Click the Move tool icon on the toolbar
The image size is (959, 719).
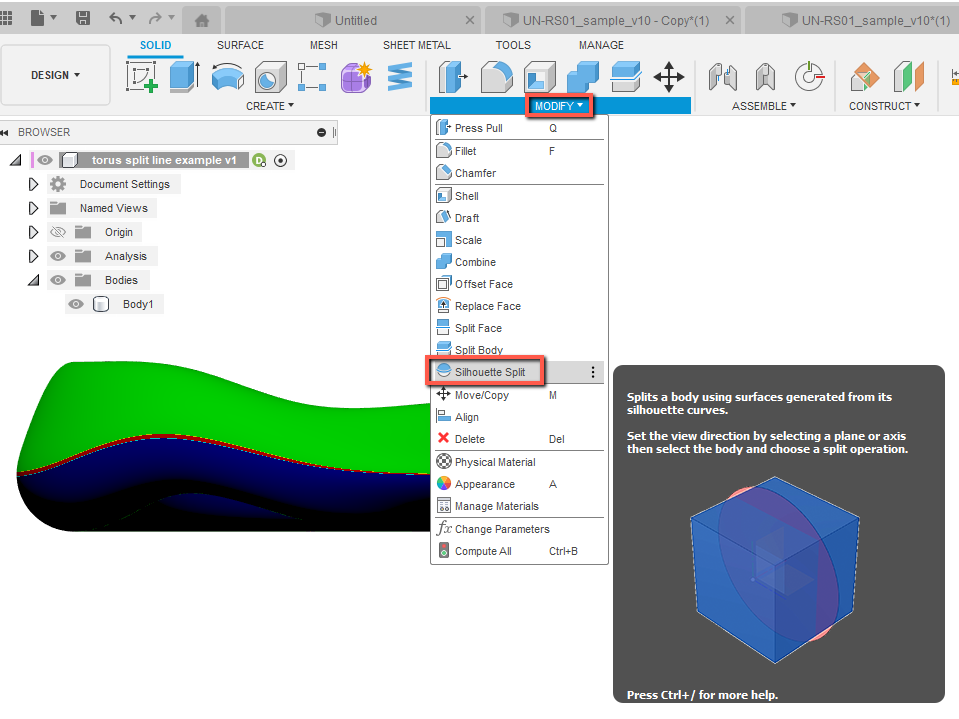[668, 76]
